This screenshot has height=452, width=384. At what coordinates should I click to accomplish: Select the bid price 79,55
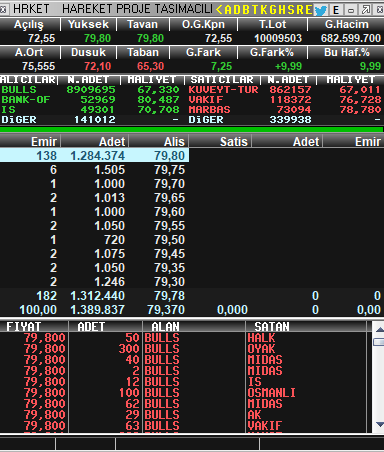[169, 226]
